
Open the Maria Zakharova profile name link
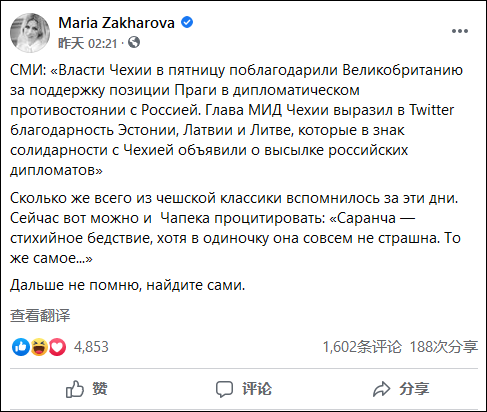tap(116, 23)
